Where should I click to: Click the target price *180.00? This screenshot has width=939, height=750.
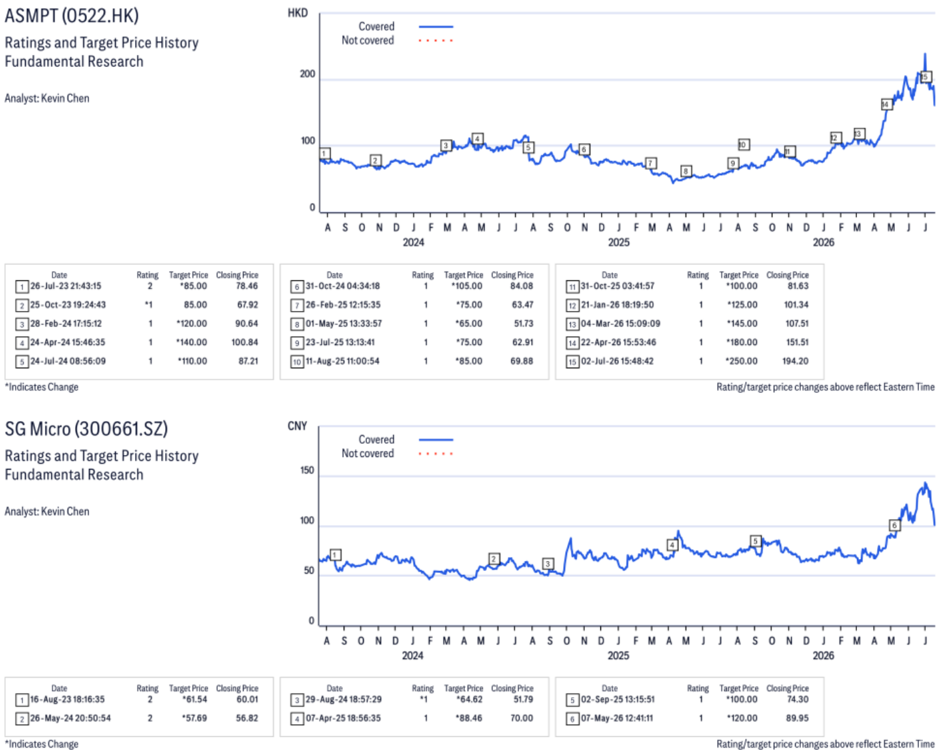point(741,343)
